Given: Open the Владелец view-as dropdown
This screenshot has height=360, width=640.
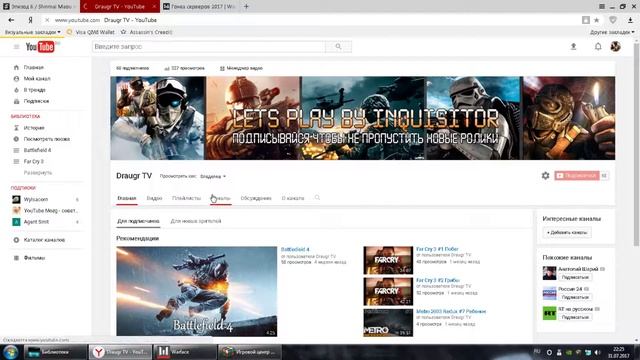Looking at the screenshot, I should click(x=213, y=176).
